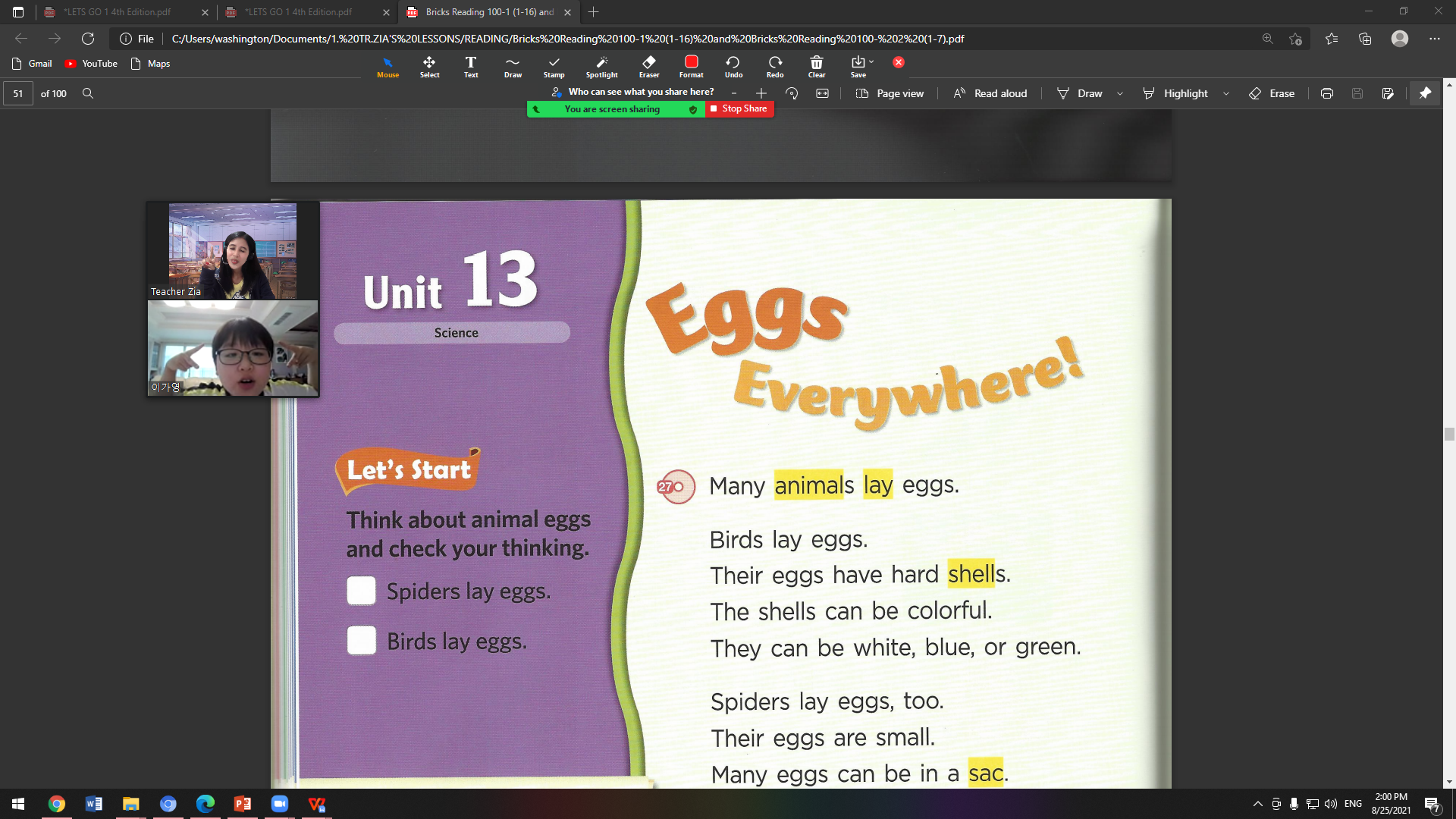The height and width of the screenshot is (819, 1456).
Task: Pick the Draw tool in Zoom toolbar
Action: point(513,67)
